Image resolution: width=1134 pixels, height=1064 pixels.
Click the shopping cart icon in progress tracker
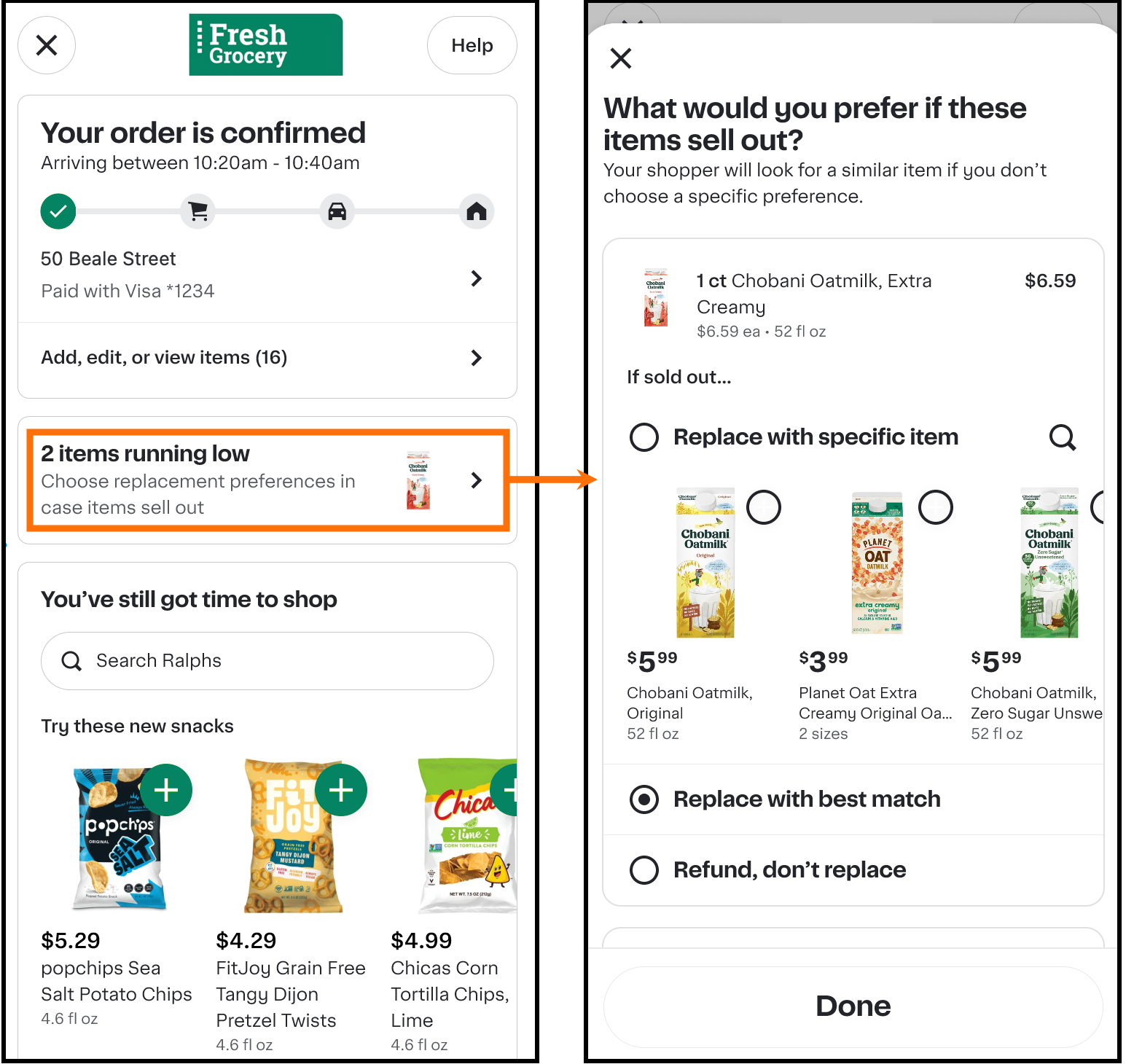[198, 211]
